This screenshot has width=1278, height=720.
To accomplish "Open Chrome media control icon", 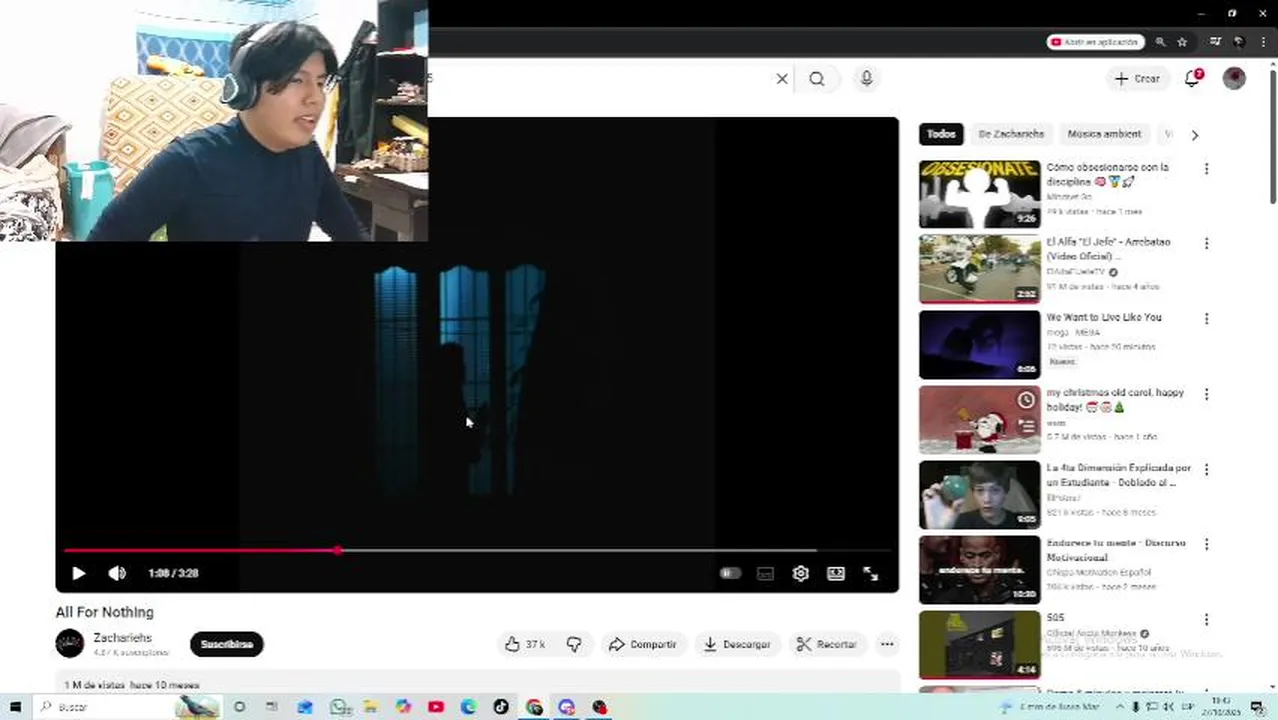I will tap(1215, 42).
